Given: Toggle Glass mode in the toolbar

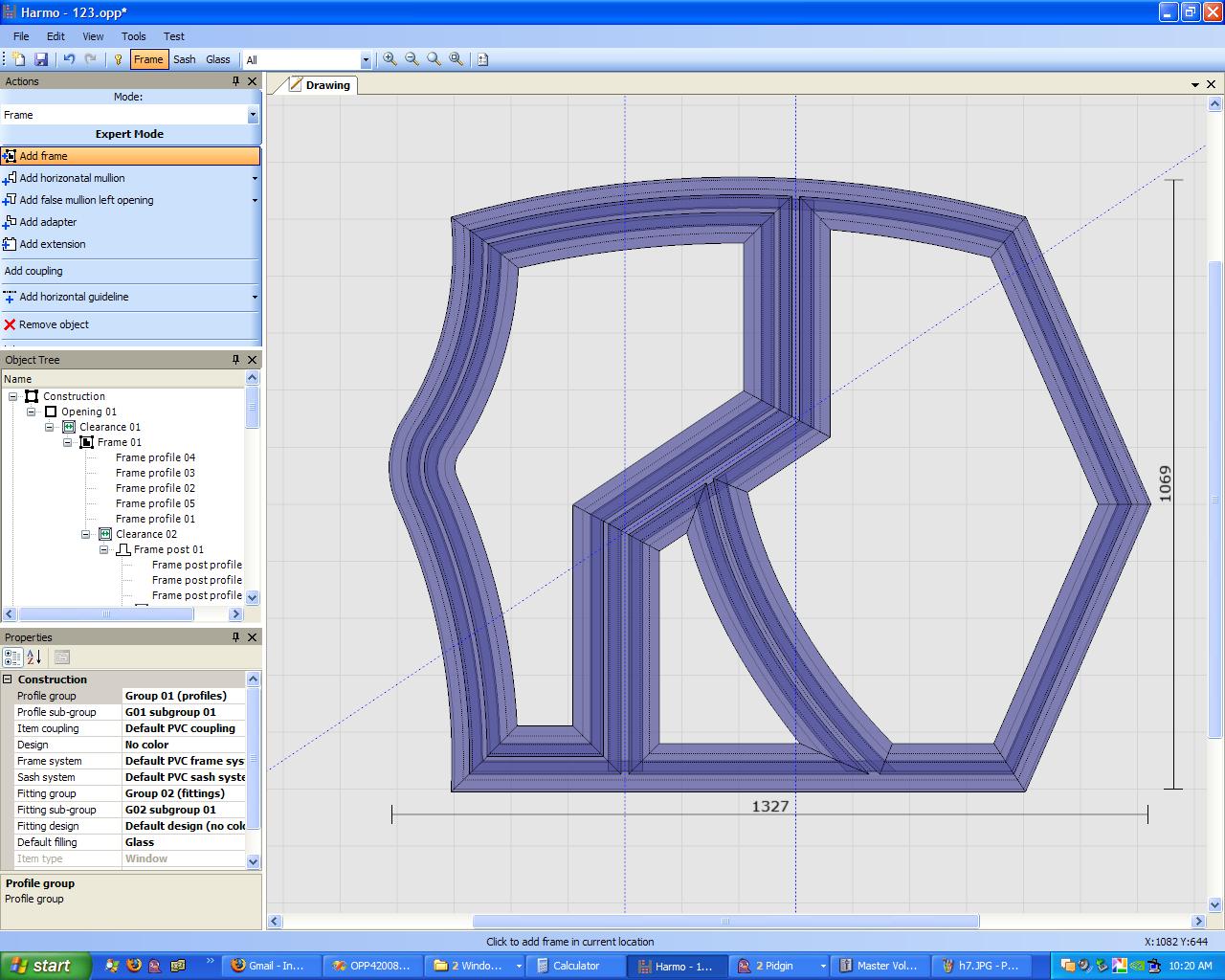Looking at the screenshot, I should coord(217,59).
